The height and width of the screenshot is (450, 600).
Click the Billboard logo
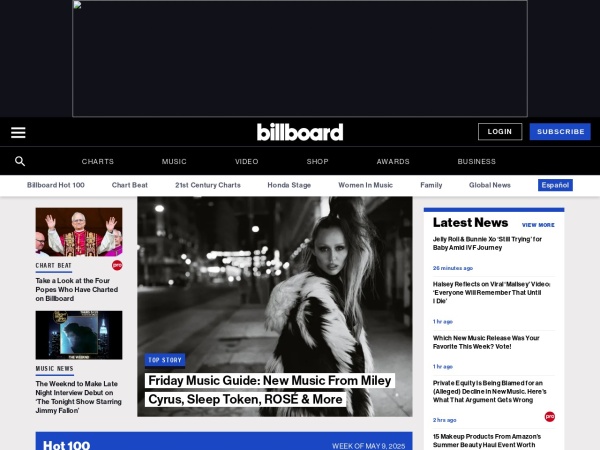[x=300, y=132]
